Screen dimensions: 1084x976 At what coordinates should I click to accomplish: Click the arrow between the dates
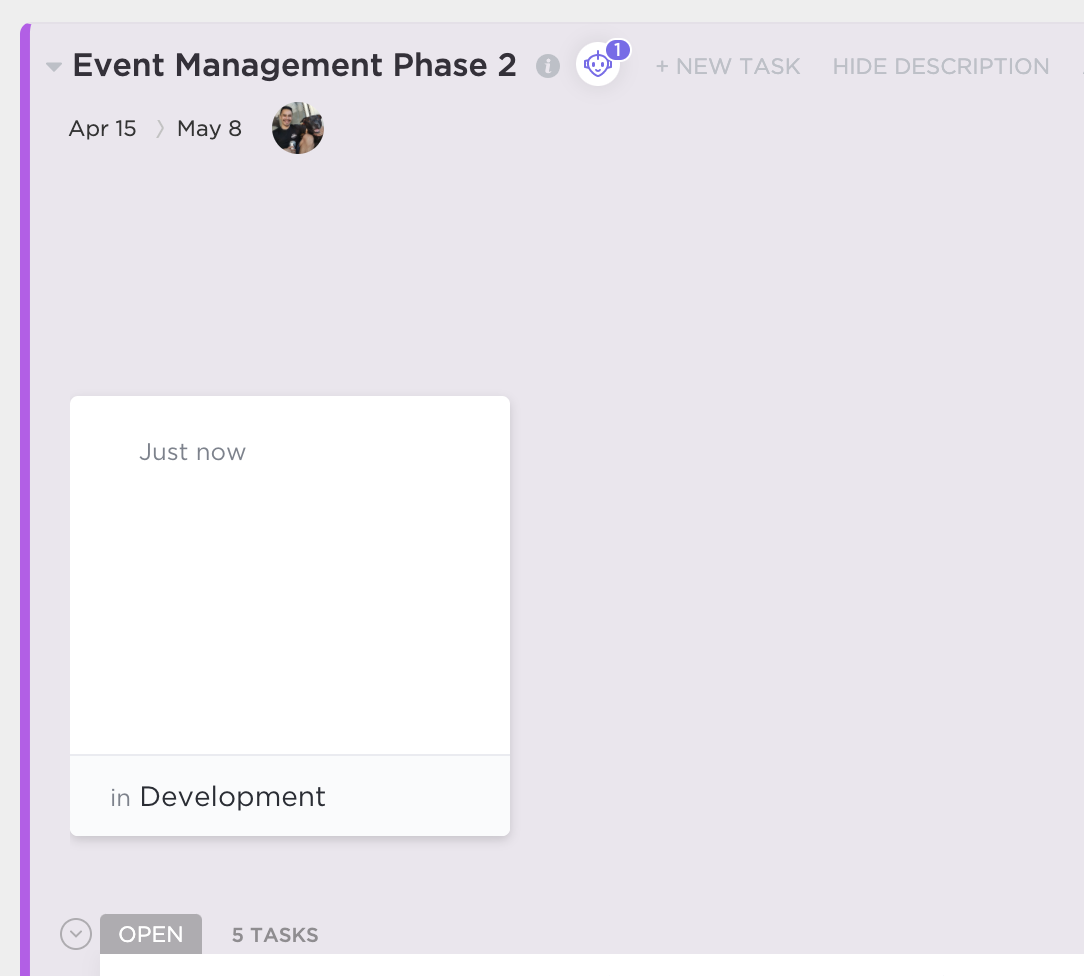click(158, 129)
